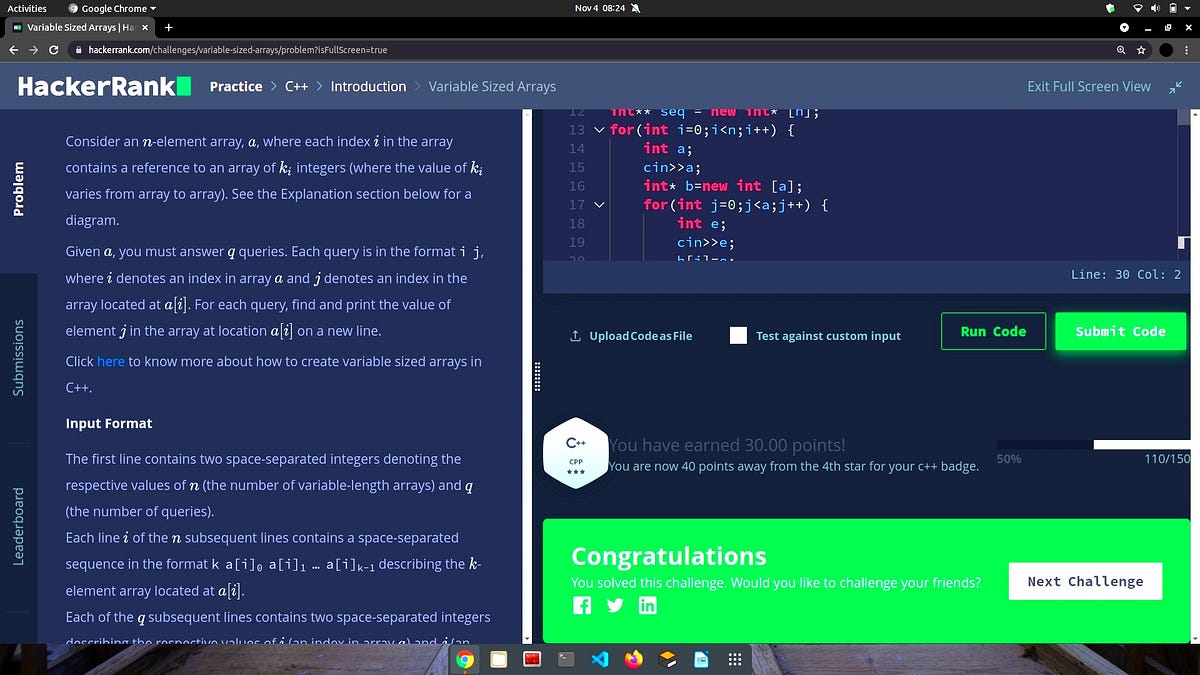Click the C++ badge hexagon icon

[575, 455]
